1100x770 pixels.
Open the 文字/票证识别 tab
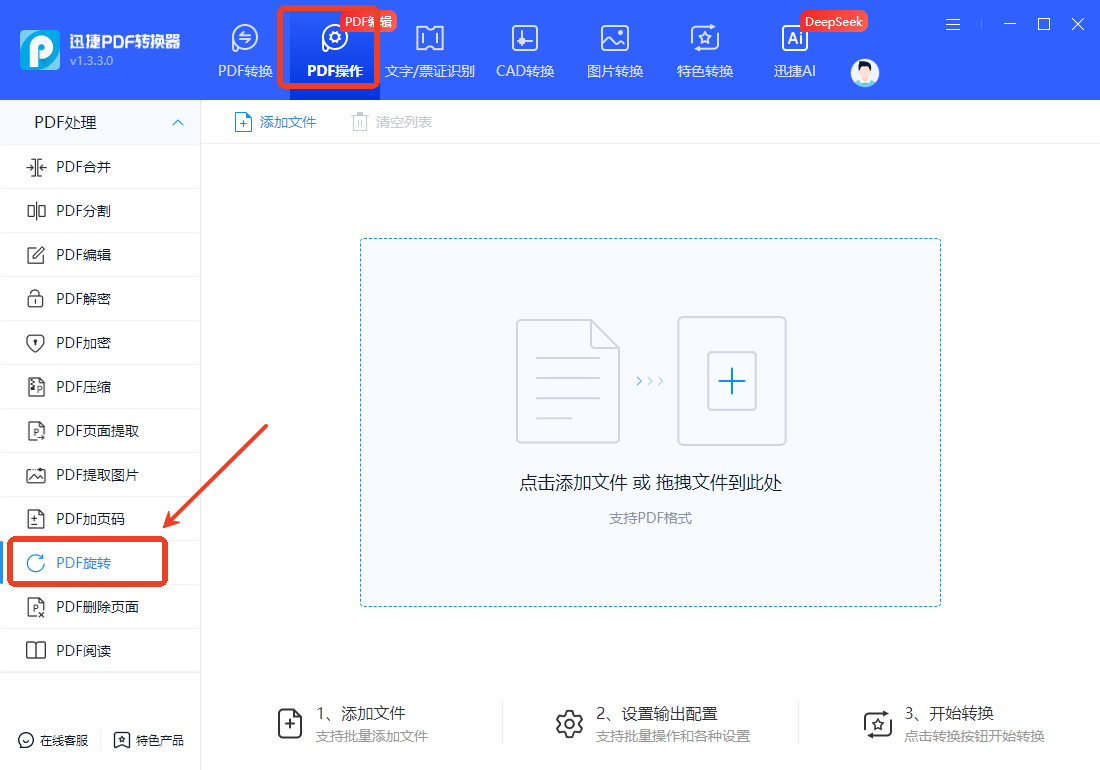[x=429, y=51]
